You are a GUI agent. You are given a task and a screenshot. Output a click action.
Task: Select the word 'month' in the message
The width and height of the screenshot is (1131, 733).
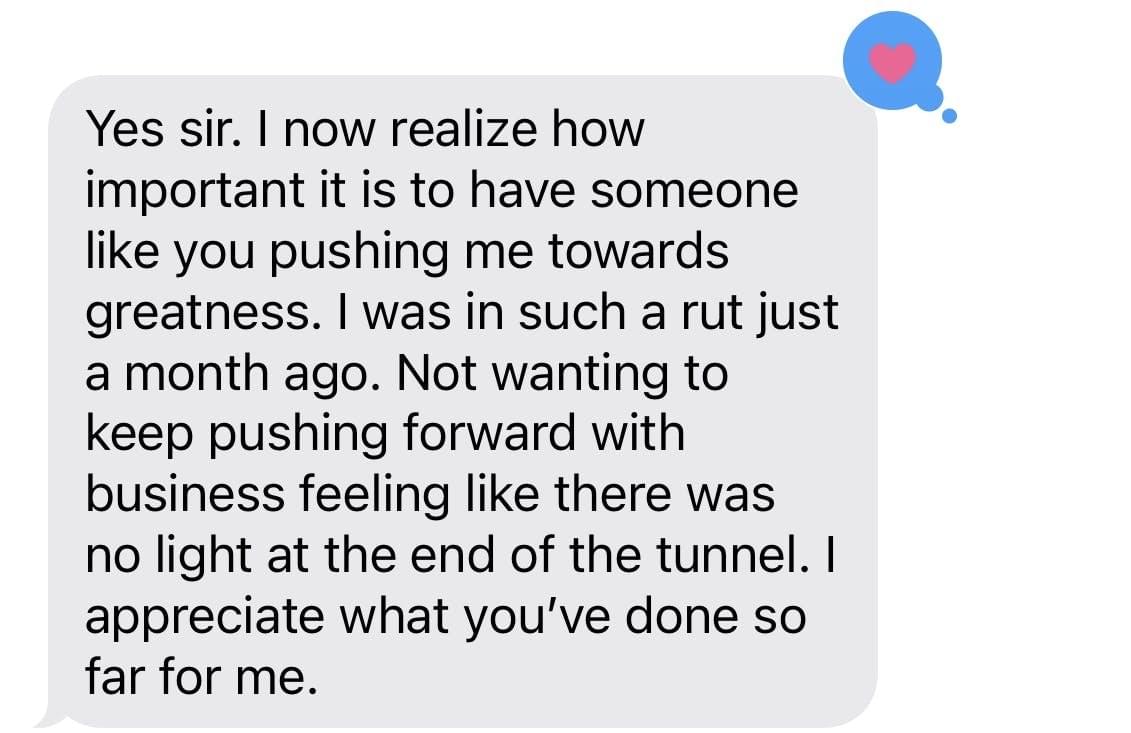click(x=197, y=374)
